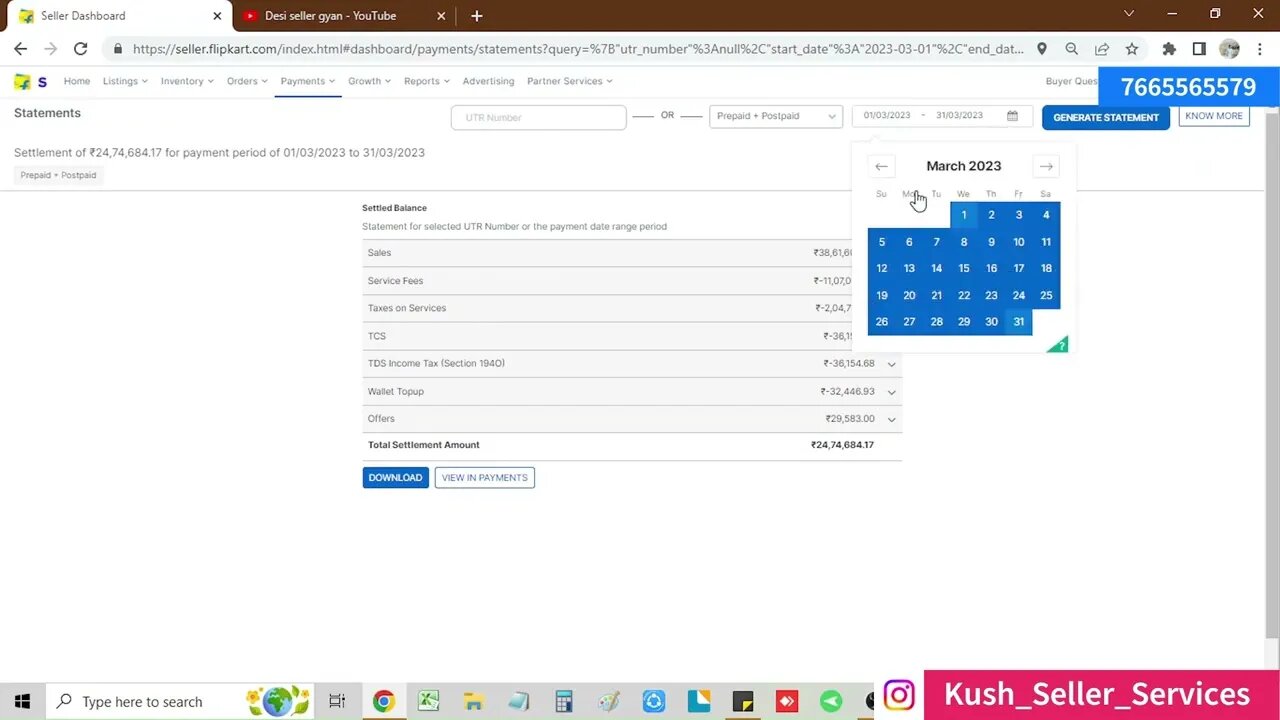This screenshot has height=720, width=1280.
Task: Open the Windows Start menu
Action: pos(22,701)
